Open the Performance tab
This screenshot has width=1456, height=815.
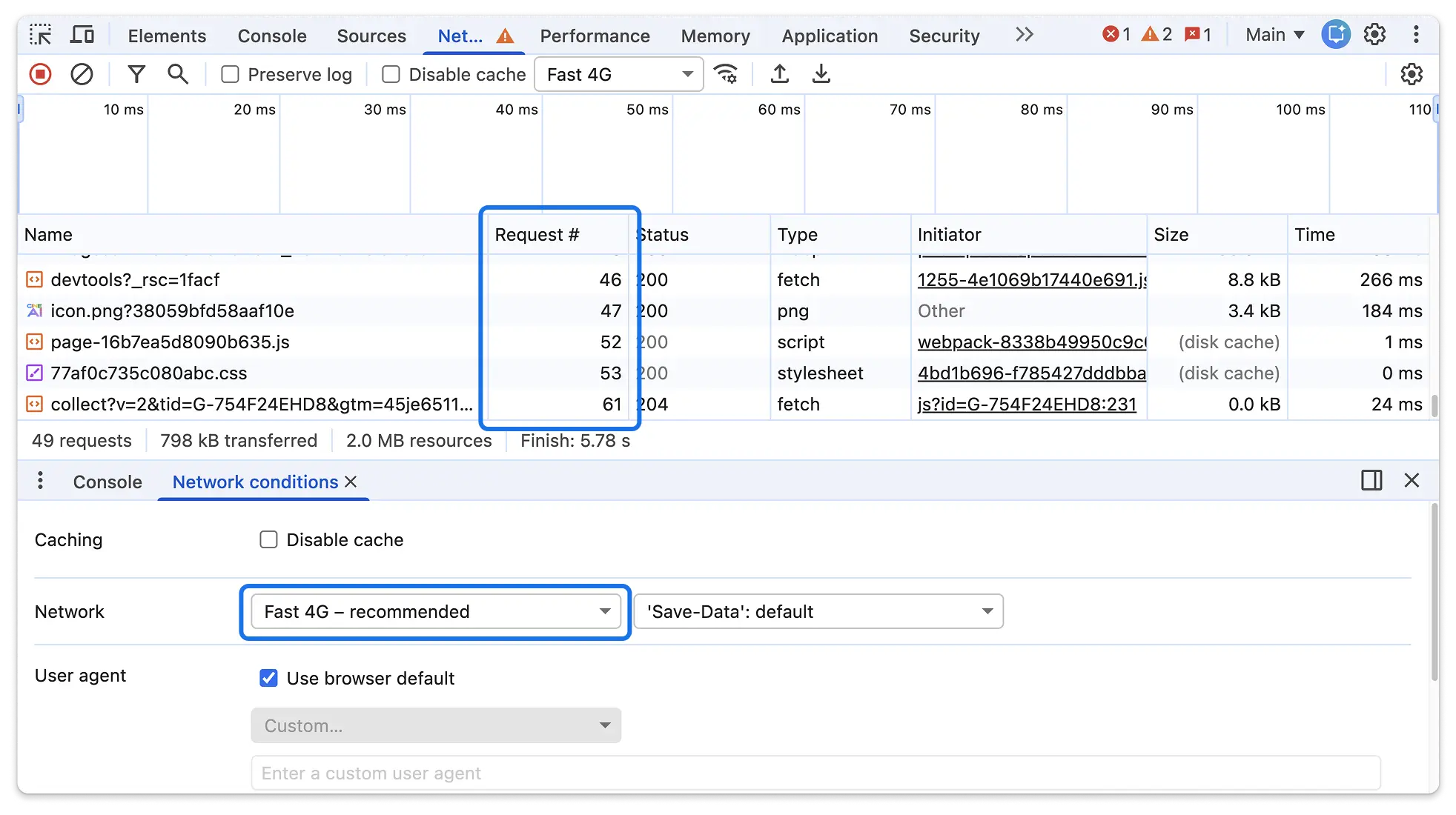point(595,36)
